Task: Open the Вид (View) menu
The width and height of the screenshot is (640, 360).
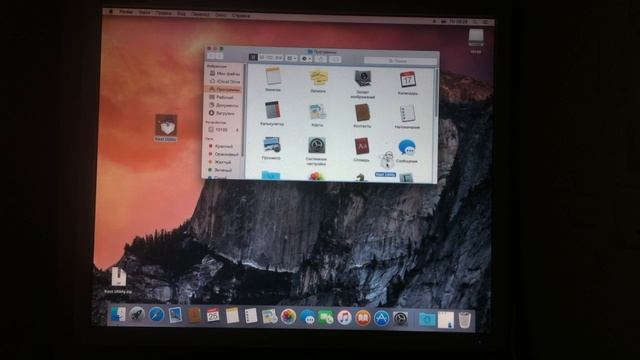Action: click(181, 14)
